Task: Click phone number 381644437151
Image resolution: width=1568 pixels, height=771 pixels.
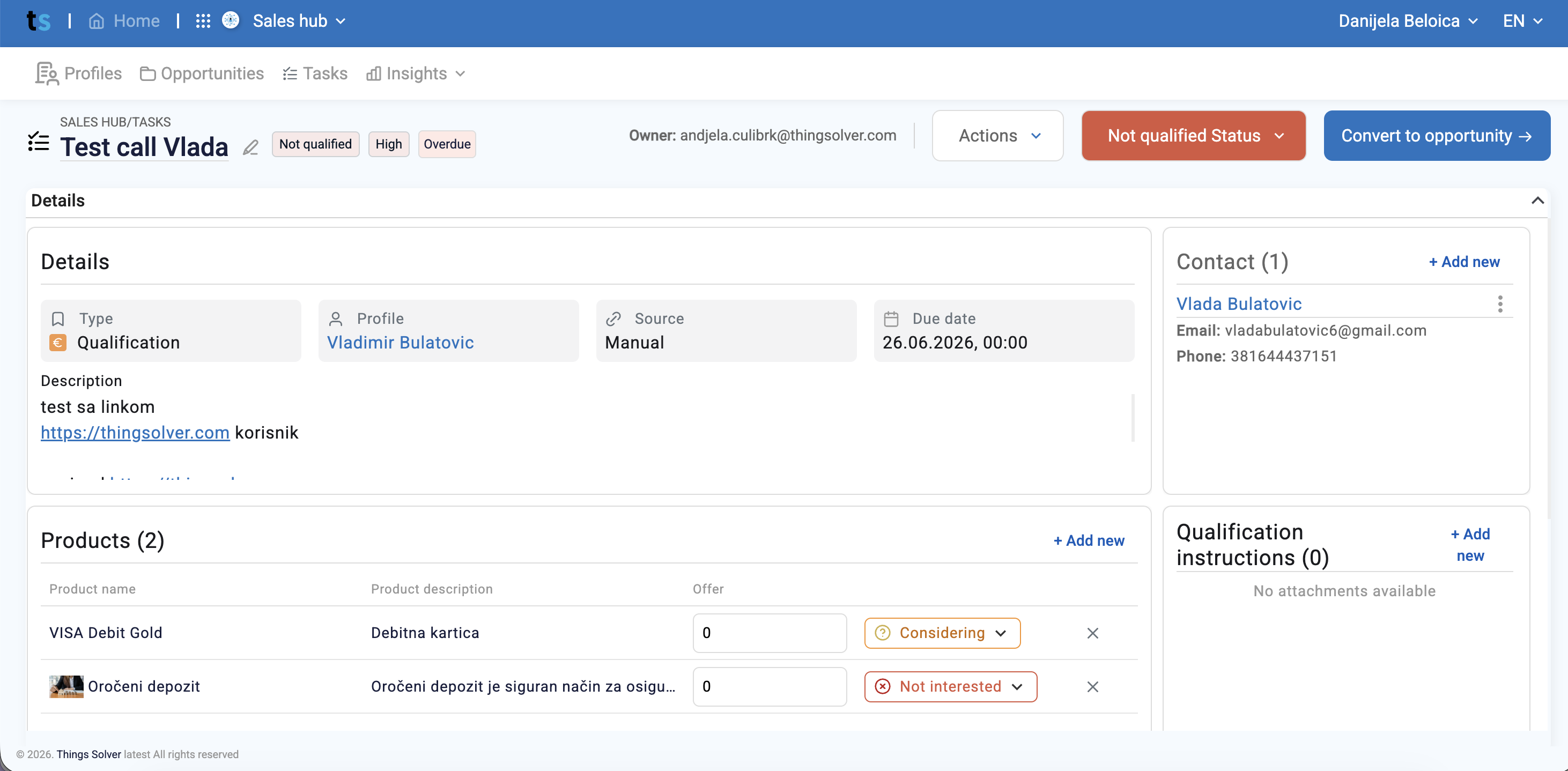Action: coord(1284,357)
